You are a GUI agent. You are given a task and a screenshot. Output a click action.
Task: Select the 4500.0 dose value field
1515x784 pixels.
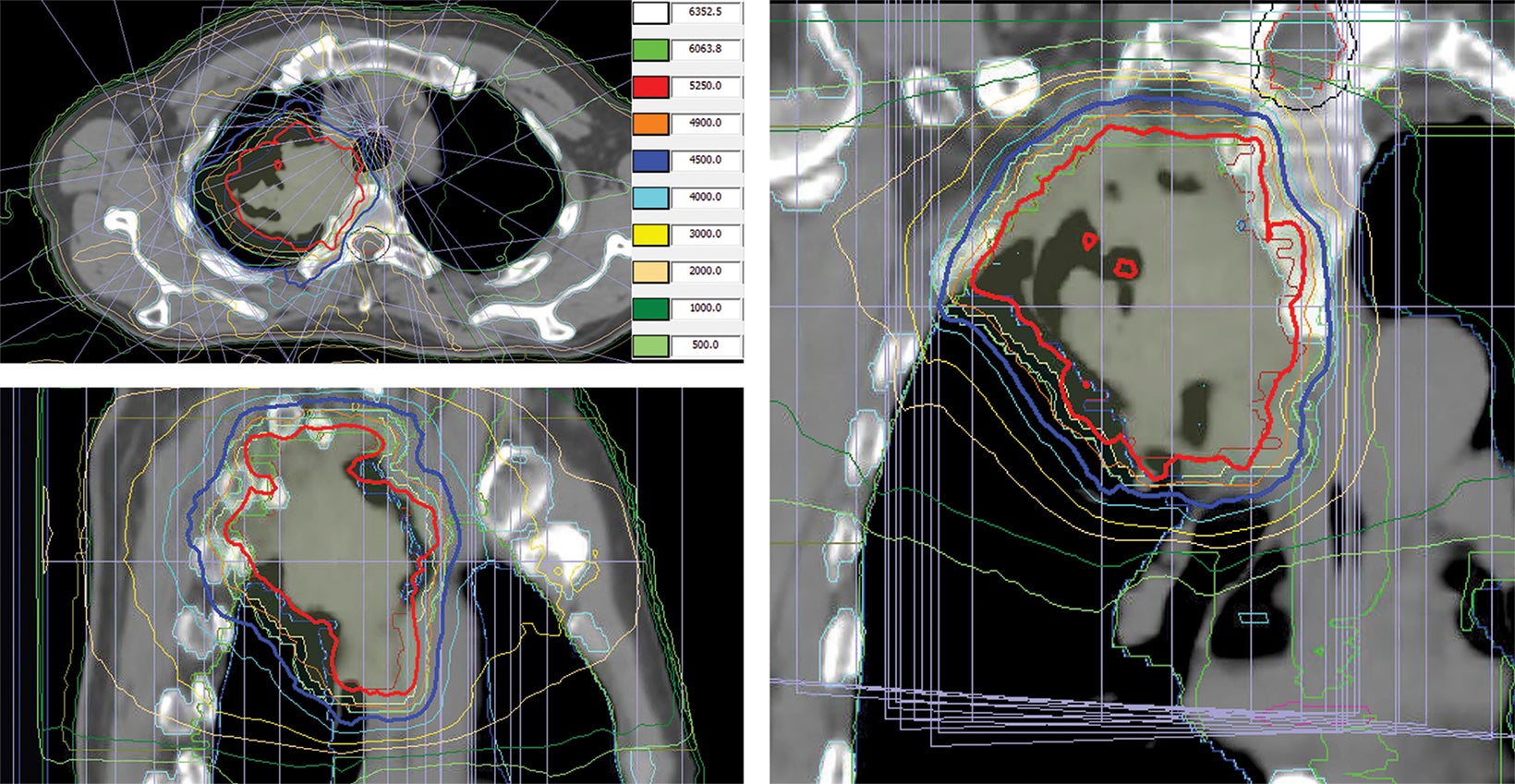pos(706,160)
